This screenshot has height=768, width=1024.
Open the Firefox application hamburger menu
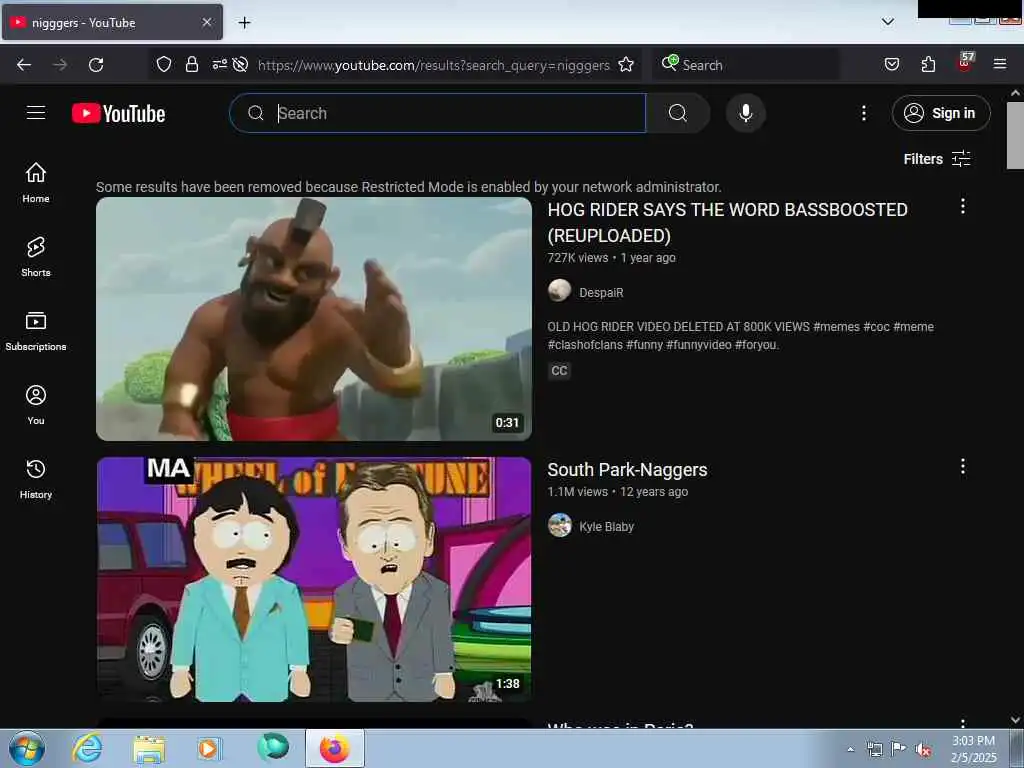(x=1000, y=64)
